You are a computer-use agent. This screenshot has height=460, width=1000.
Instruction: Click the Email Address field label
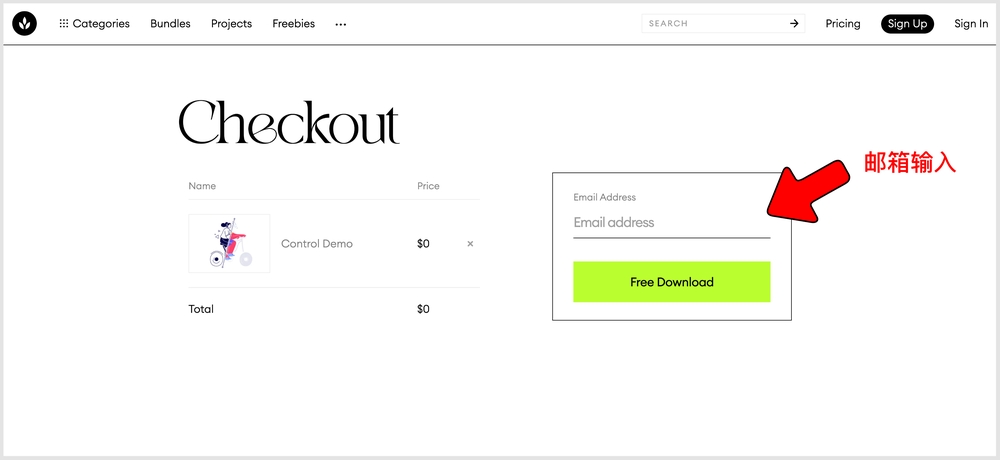point(605,197)
